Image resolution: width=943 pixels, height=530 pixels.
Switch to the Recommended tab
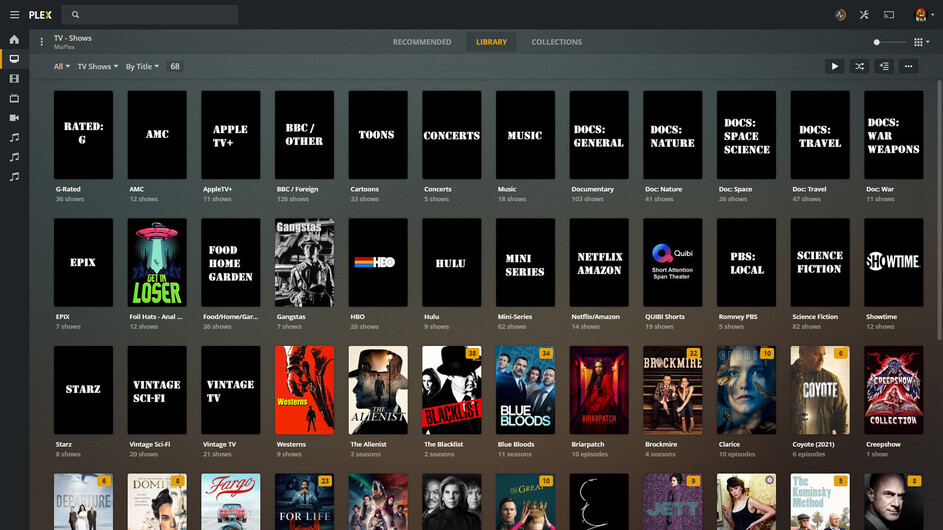tap(422, 42)
